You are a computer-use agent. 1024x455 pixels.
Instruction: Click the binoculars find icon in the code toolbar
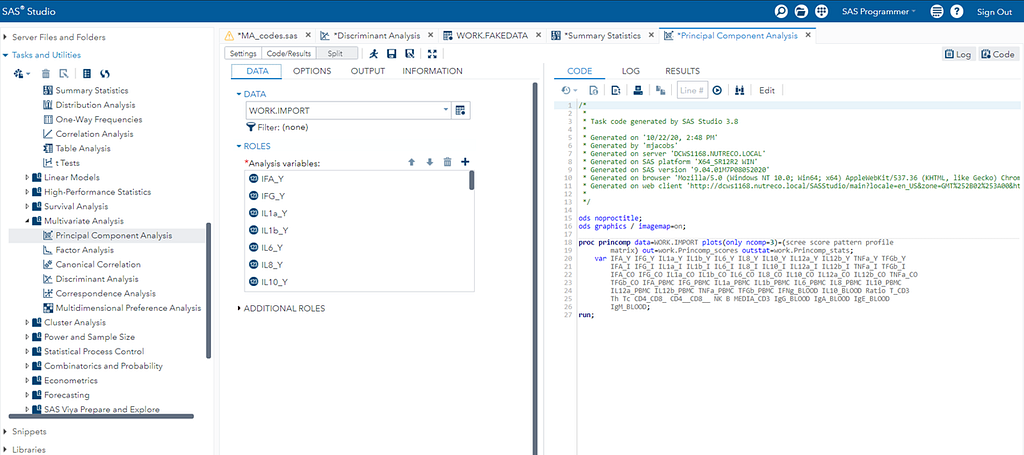(x=740, y=90)
